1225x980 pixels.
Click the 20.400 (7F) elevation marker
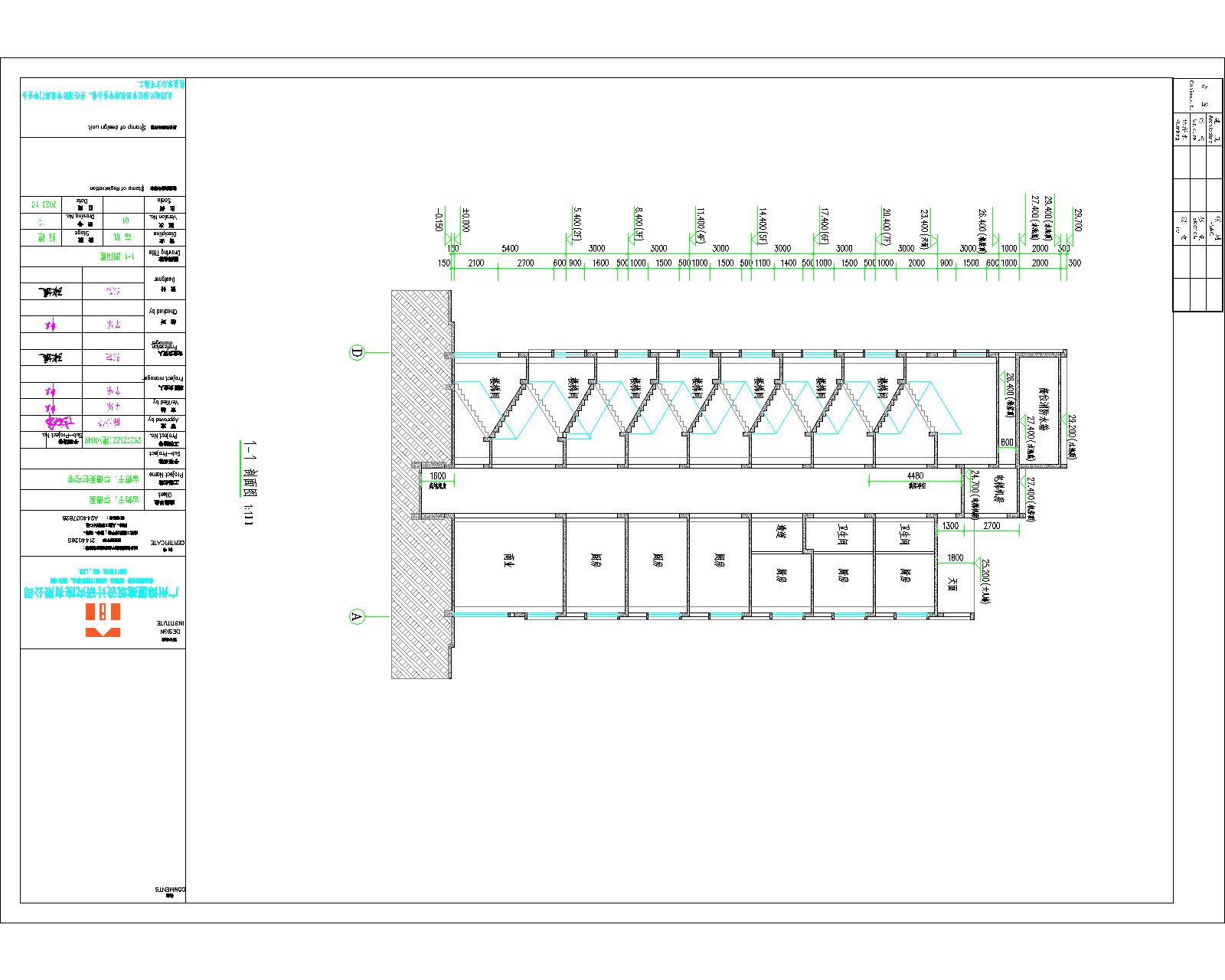click(887, 223)
